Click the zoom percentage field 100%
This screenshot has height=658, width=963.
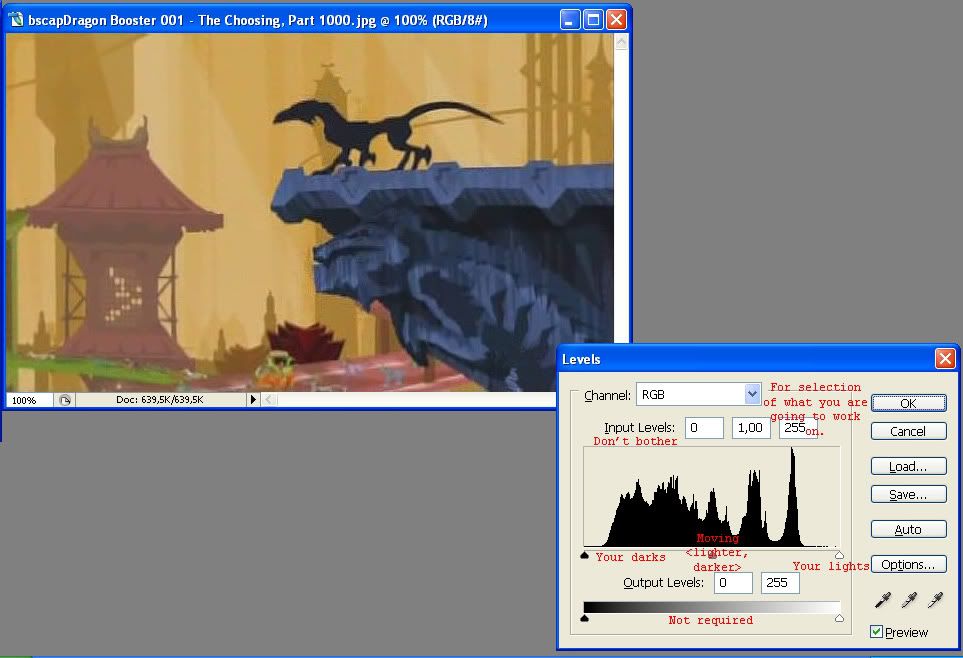(x=29, y=400)
